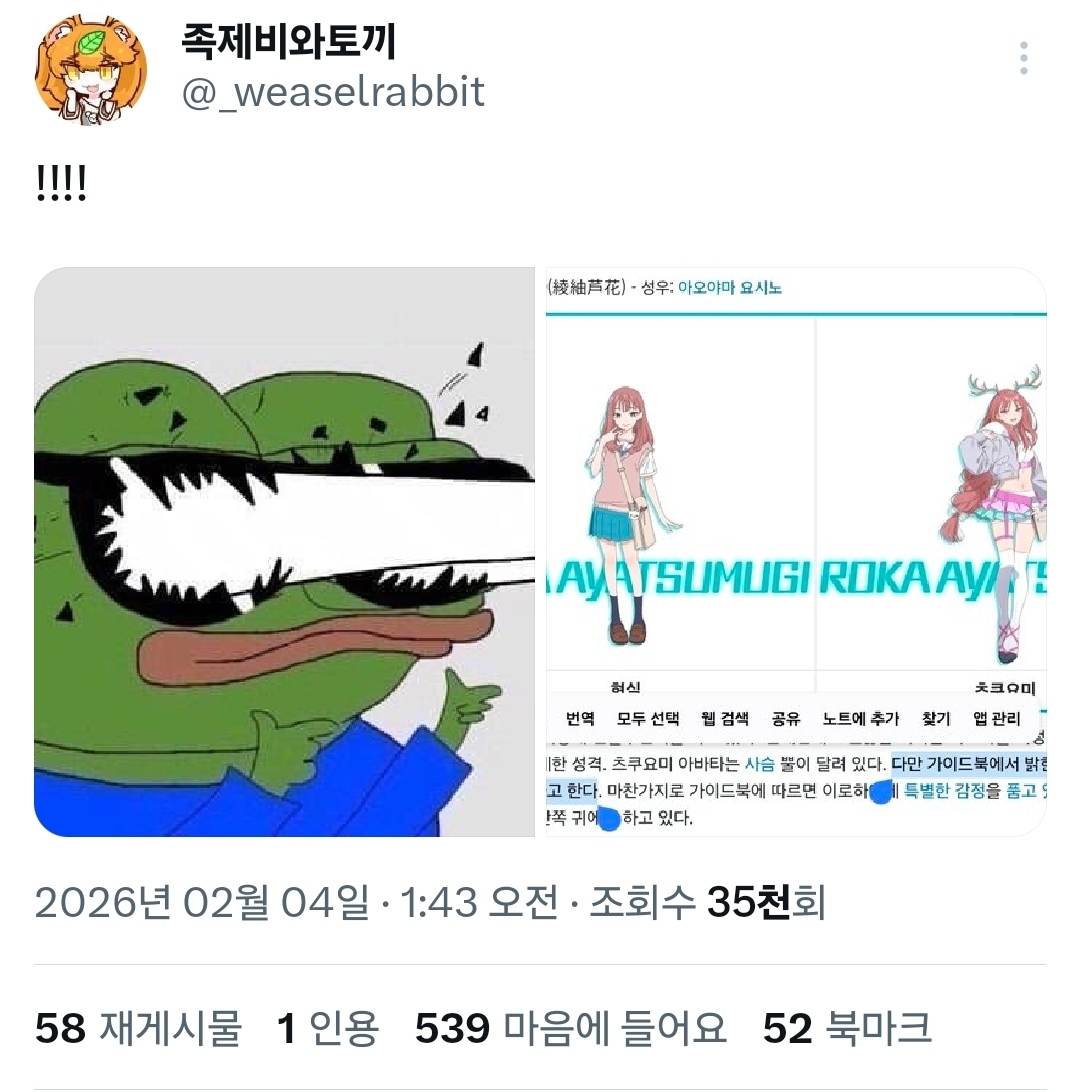The height and width of the screenshot is (1092, 1080).
Task: View the 539 마음에 들어요 likes list
Action: pyautogui.click(x=571, y=1028)
